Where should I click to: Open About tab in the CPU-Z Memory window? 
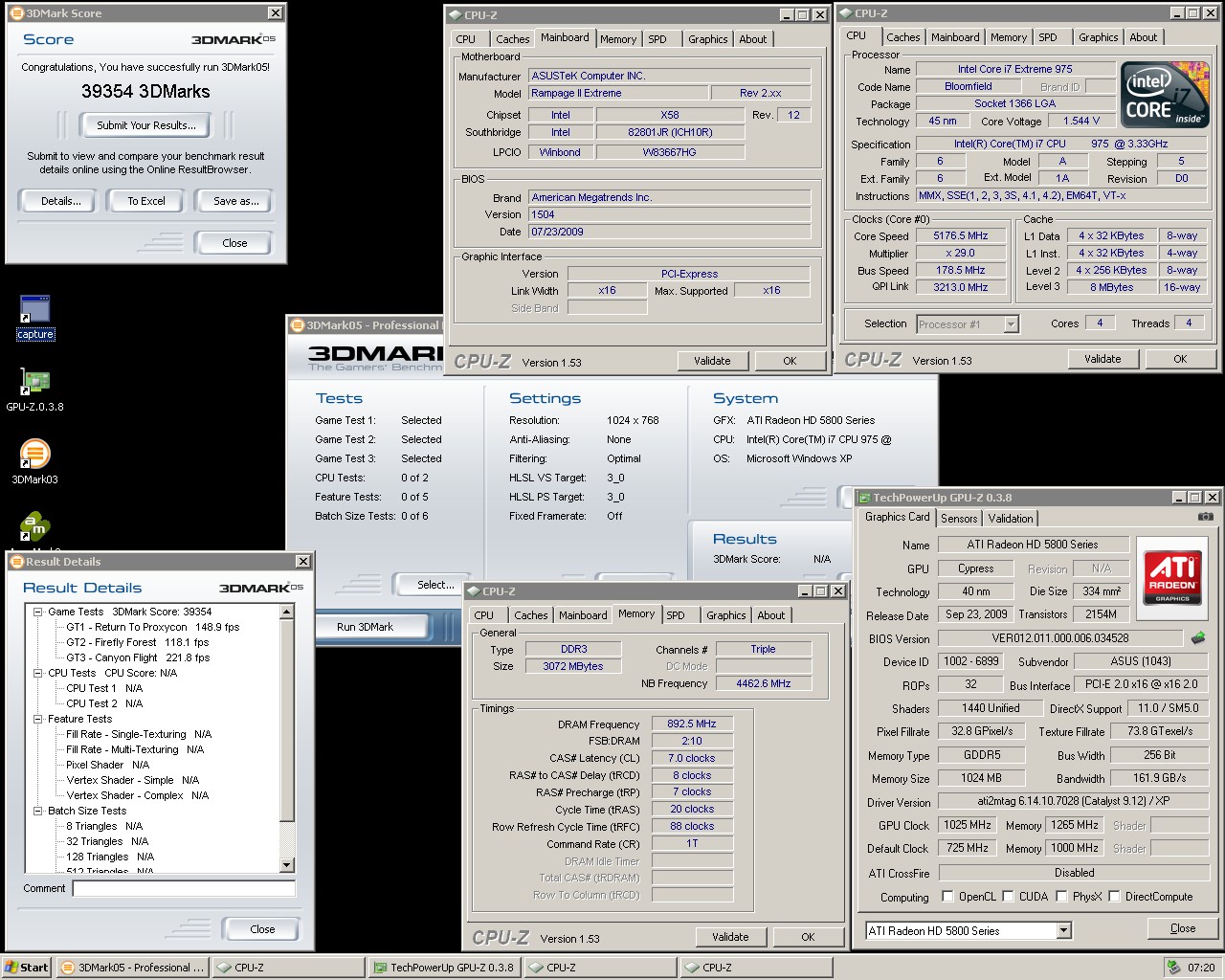pos(771,615)
